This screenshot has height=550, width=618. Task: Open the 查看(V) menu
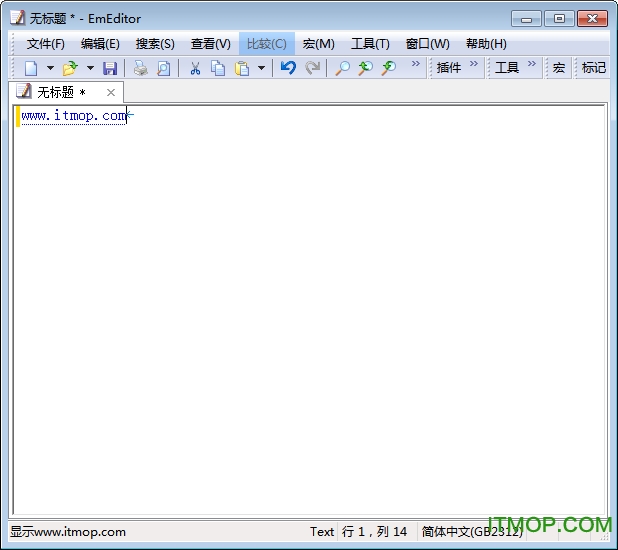tap(210, 44)
